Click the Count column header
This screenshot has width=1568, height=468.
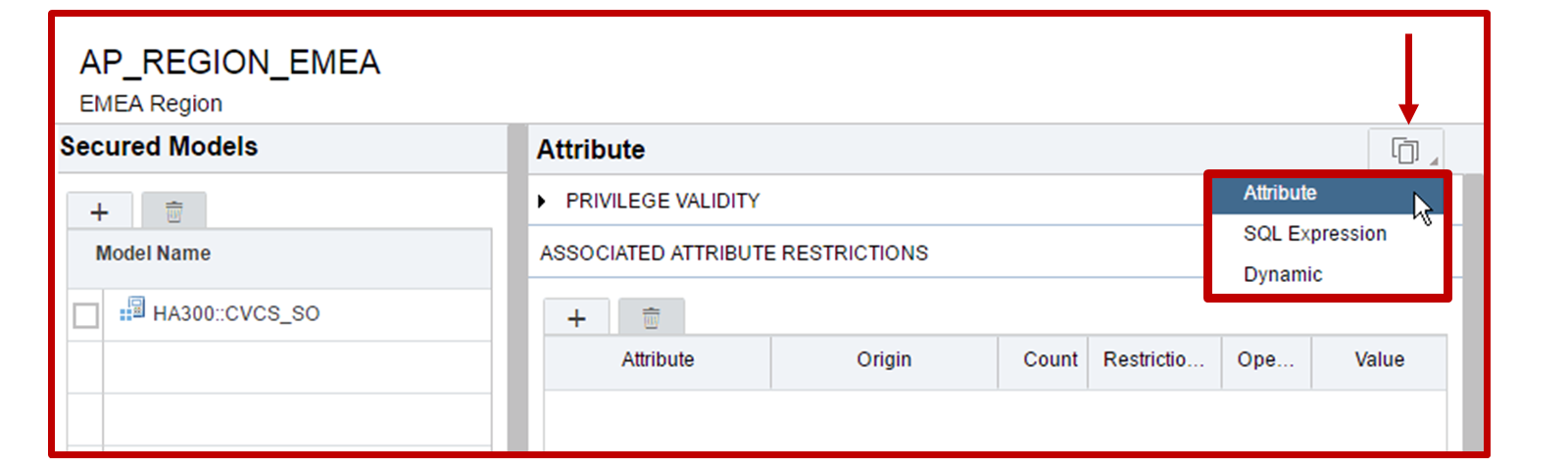click(x=1050, y=360)
